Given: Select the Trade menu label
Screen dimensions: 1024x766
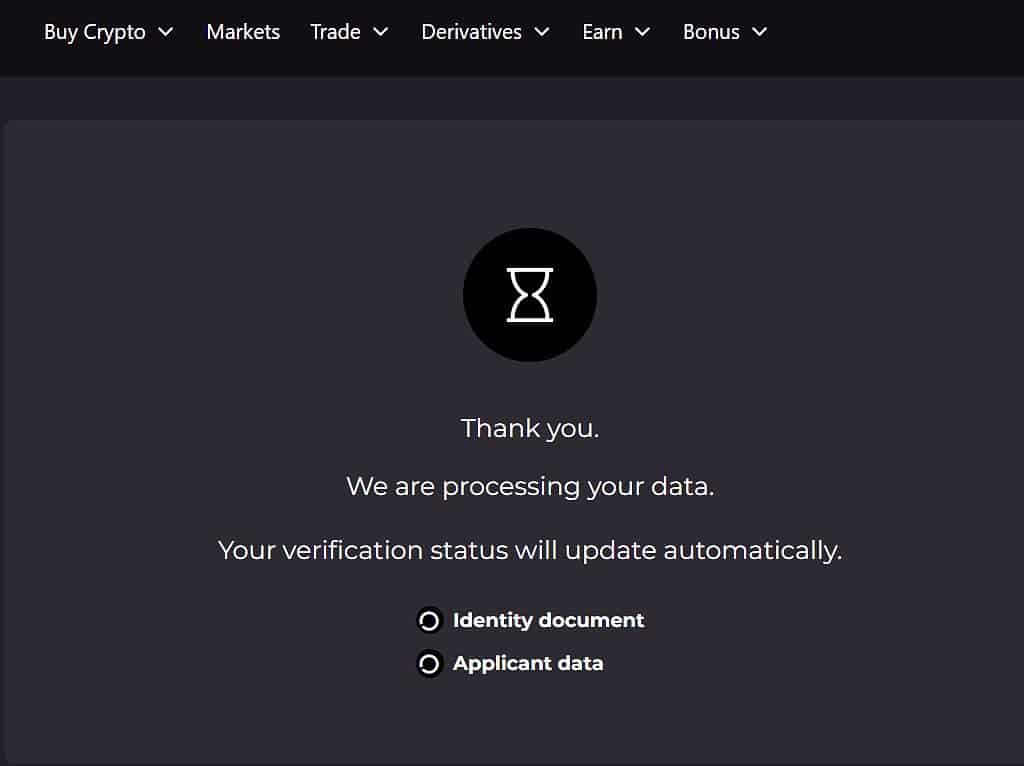Looking at the screenshot, I should pyautogui.click(x=335, y=32).
